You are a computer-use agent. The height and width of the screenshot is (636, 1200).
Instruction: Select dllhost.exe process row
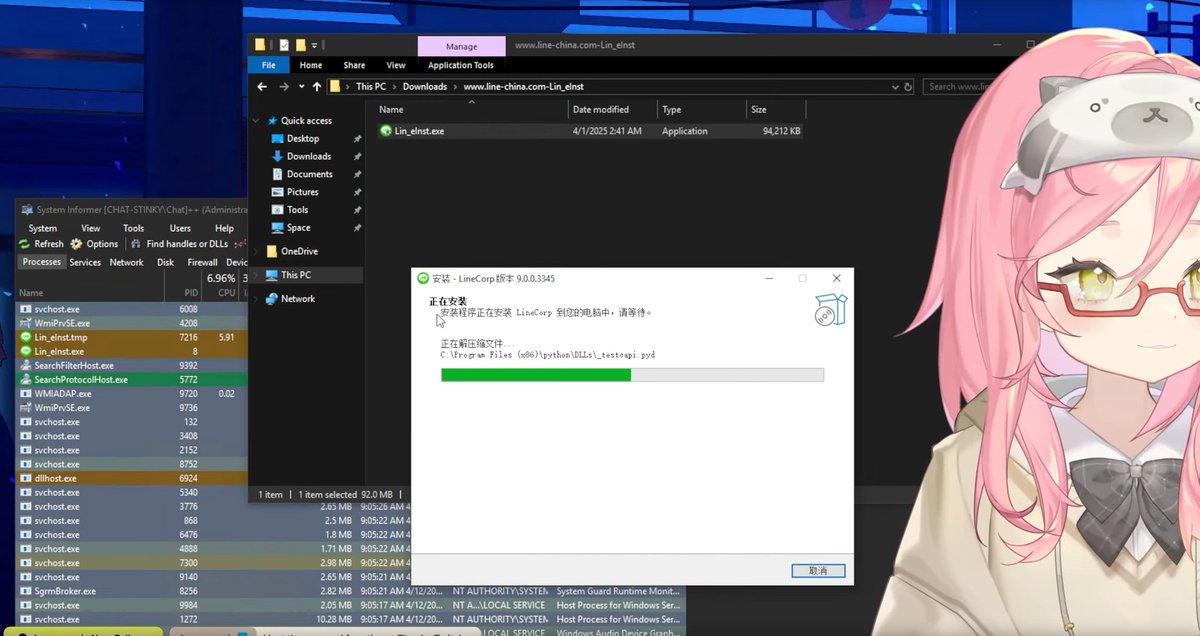pos(132,478)
